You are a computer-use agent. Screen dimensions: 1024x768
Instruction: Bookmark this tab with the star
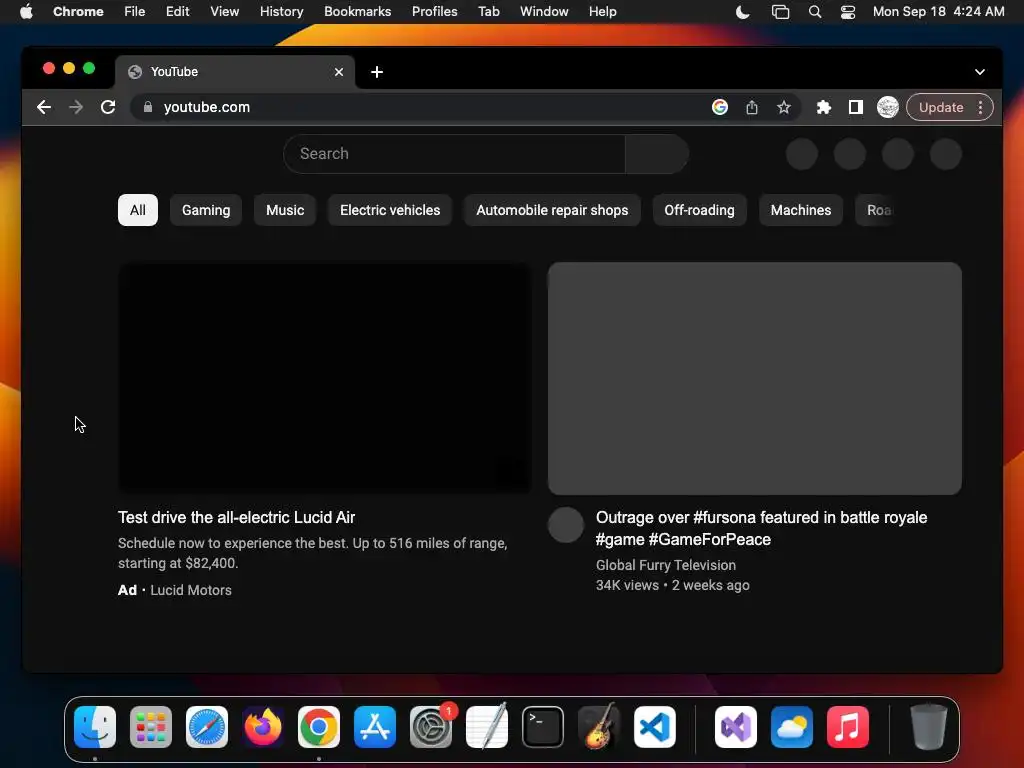784,107
